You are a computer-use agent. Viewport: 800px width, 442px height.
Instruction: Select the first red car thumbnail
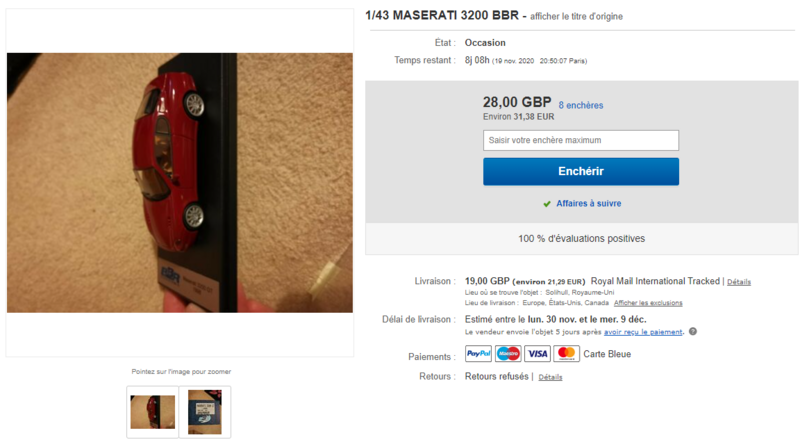(153, 412)
